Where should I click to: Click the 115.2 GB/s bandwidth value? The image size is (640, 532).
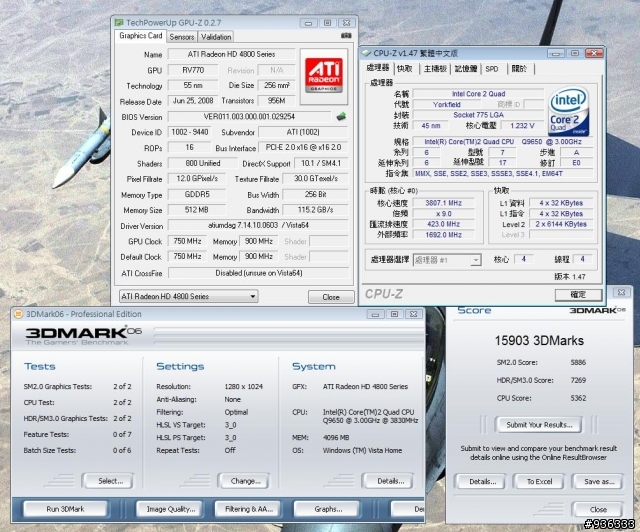click(315, 209)
